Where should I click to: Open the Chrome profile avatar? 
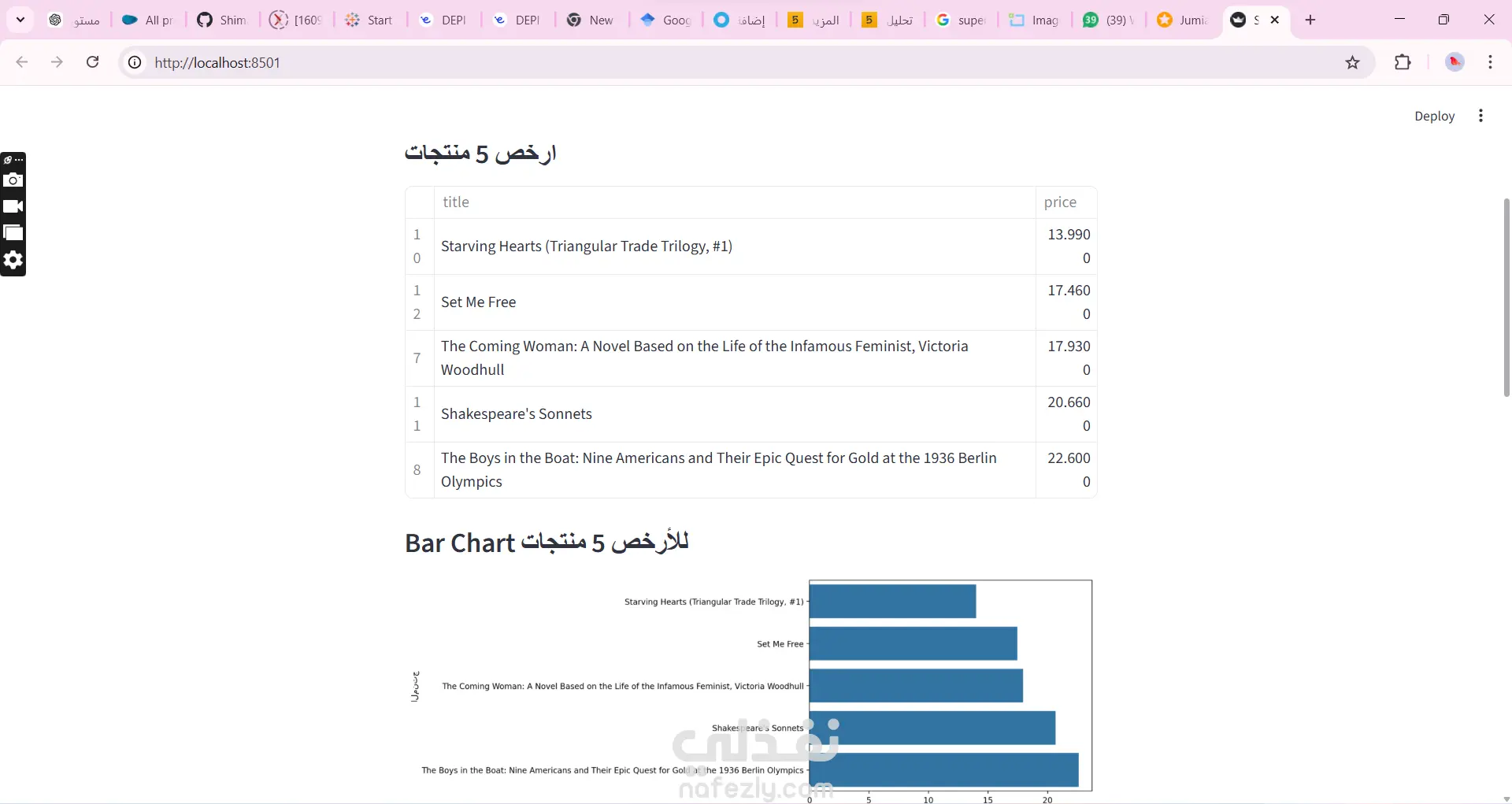coord(1455,62)
